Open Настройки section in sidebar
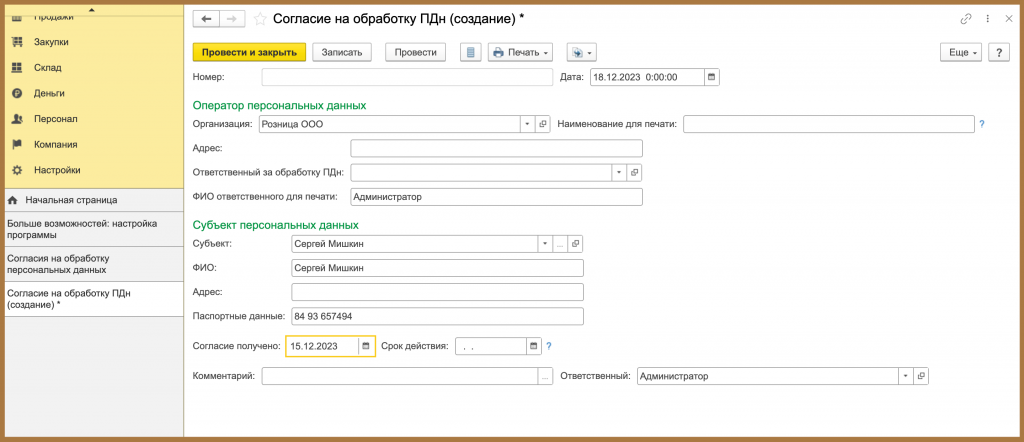This screenshot has height=442, width=1024. pos(57,170)
